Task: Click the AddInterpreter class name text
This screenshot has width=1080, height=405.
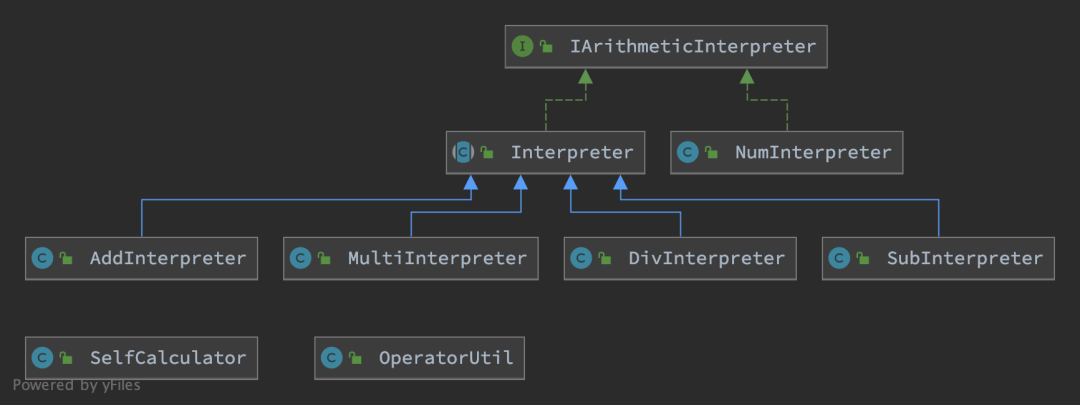Action: tap(168, 258)
